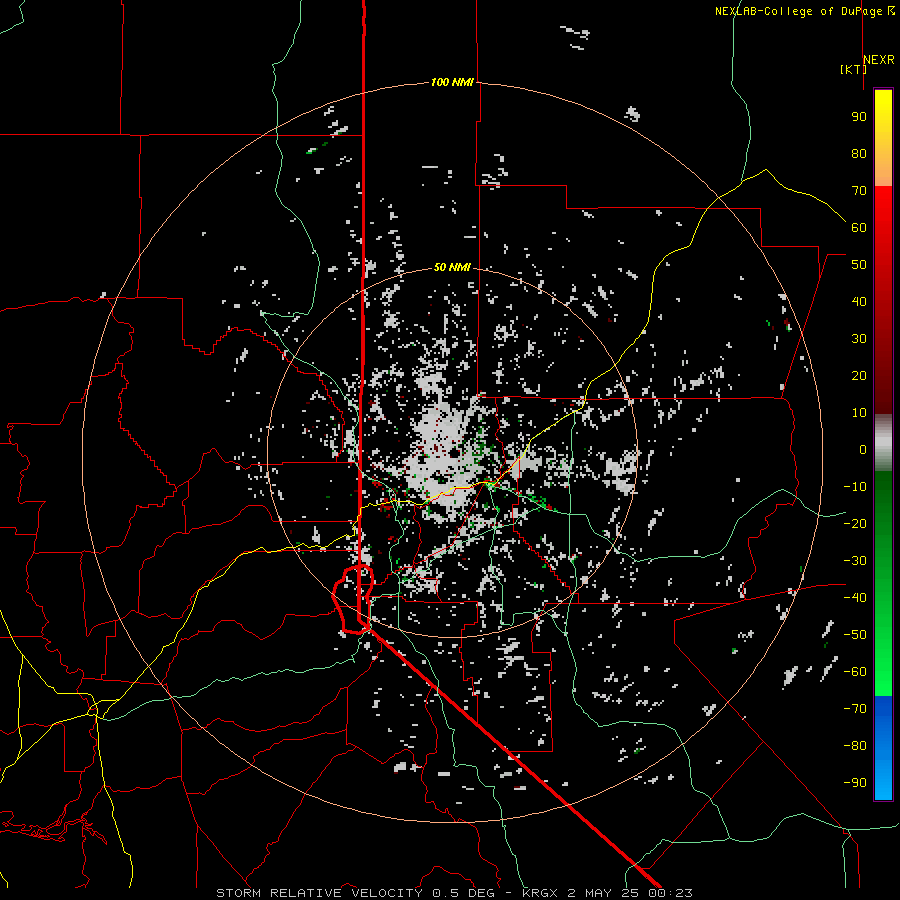Click the blue segment of the color bar

pos(883,748)
